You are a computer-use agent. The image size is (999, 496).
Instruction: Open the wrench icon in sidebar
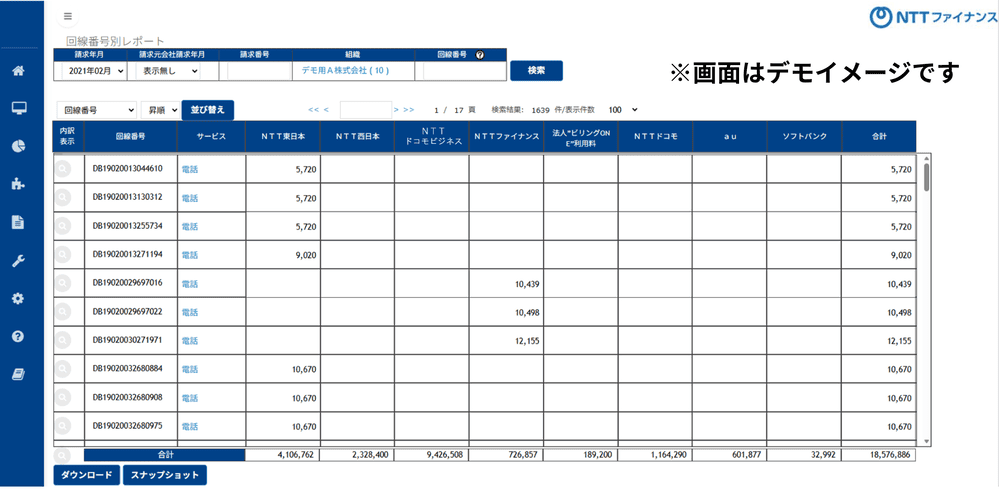pyautogui.click(x=18, y=260)
